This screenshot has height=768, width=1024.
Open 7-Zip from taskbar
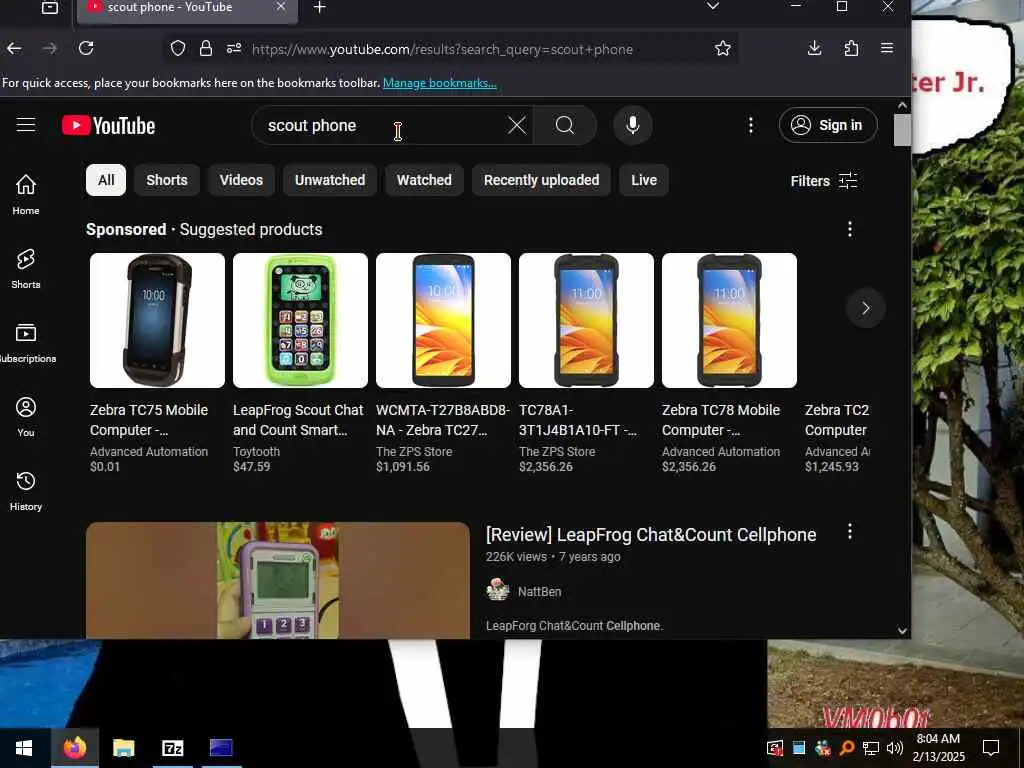[x=172, y=748]
